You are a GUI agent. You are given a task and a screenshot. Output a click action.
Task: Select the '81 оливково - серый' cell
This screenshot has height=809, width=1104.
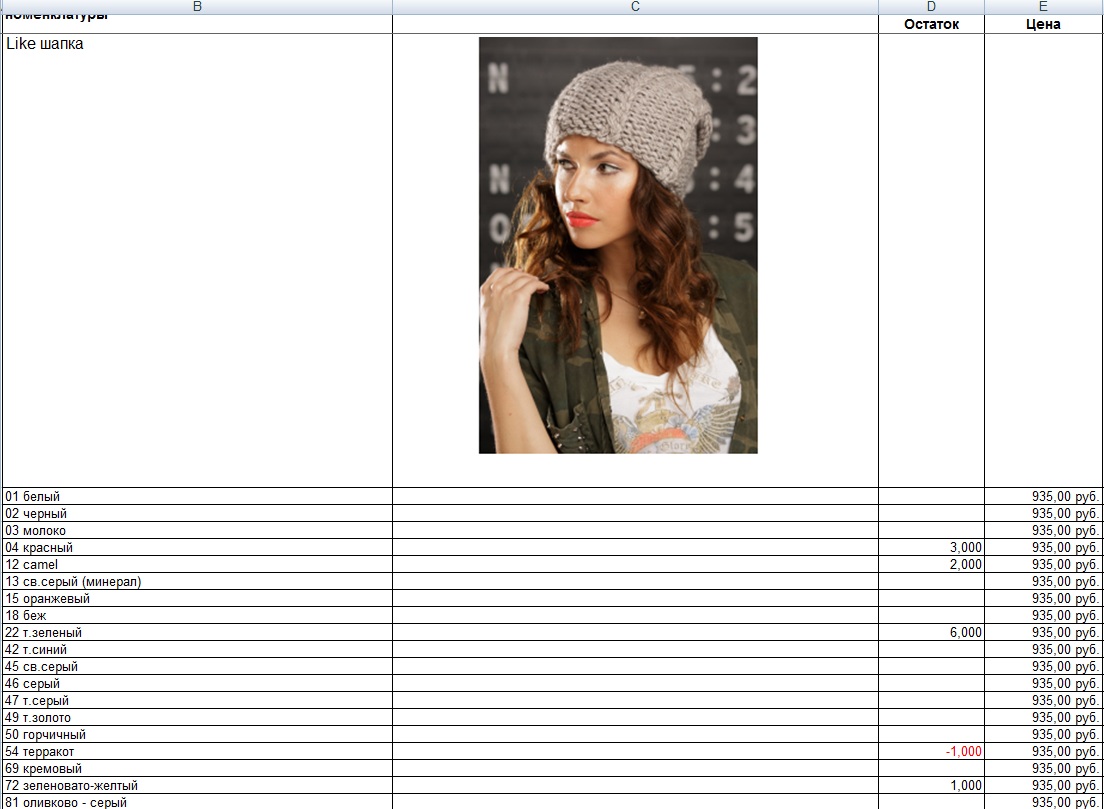point(197,801)
